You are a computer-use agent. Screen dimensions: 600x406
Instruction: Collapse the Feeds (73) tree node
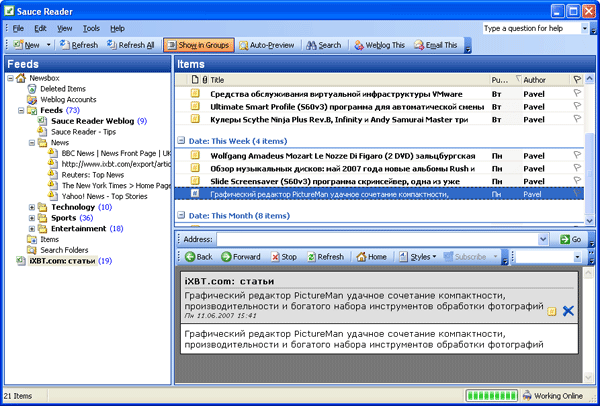[21, 110]
